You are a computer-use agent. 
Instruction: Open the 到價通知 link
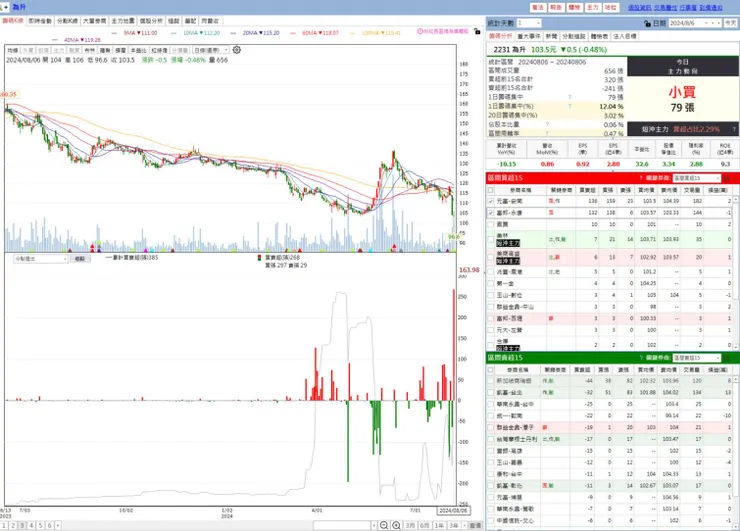711,8
